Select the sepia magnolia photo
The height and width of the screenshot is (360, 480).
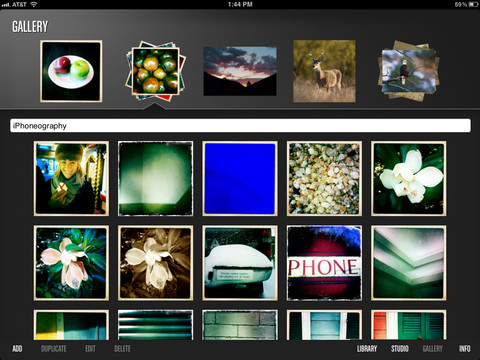155,263
